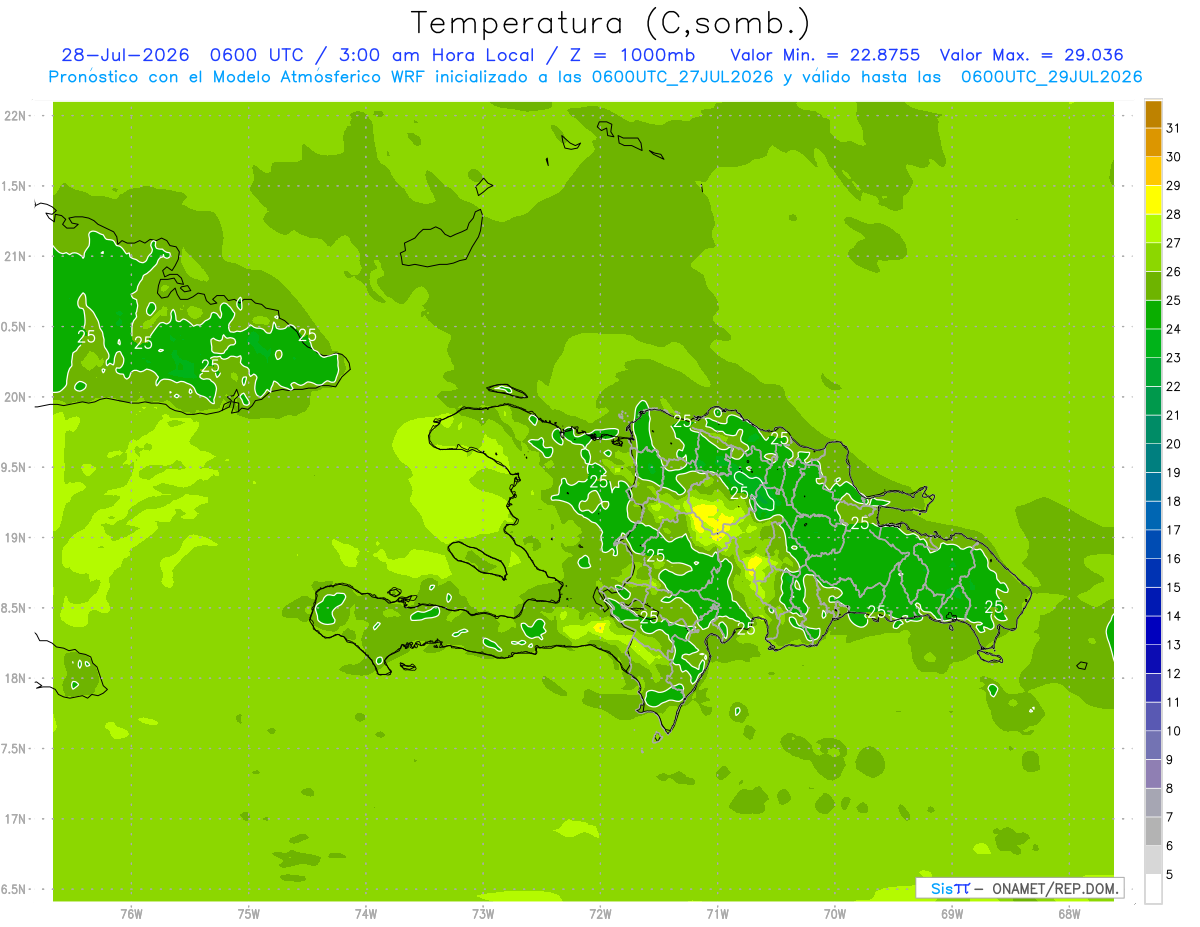Select the purple swatch between 8 and 9
This screenshot has height=927, width=1200.
1153,774
